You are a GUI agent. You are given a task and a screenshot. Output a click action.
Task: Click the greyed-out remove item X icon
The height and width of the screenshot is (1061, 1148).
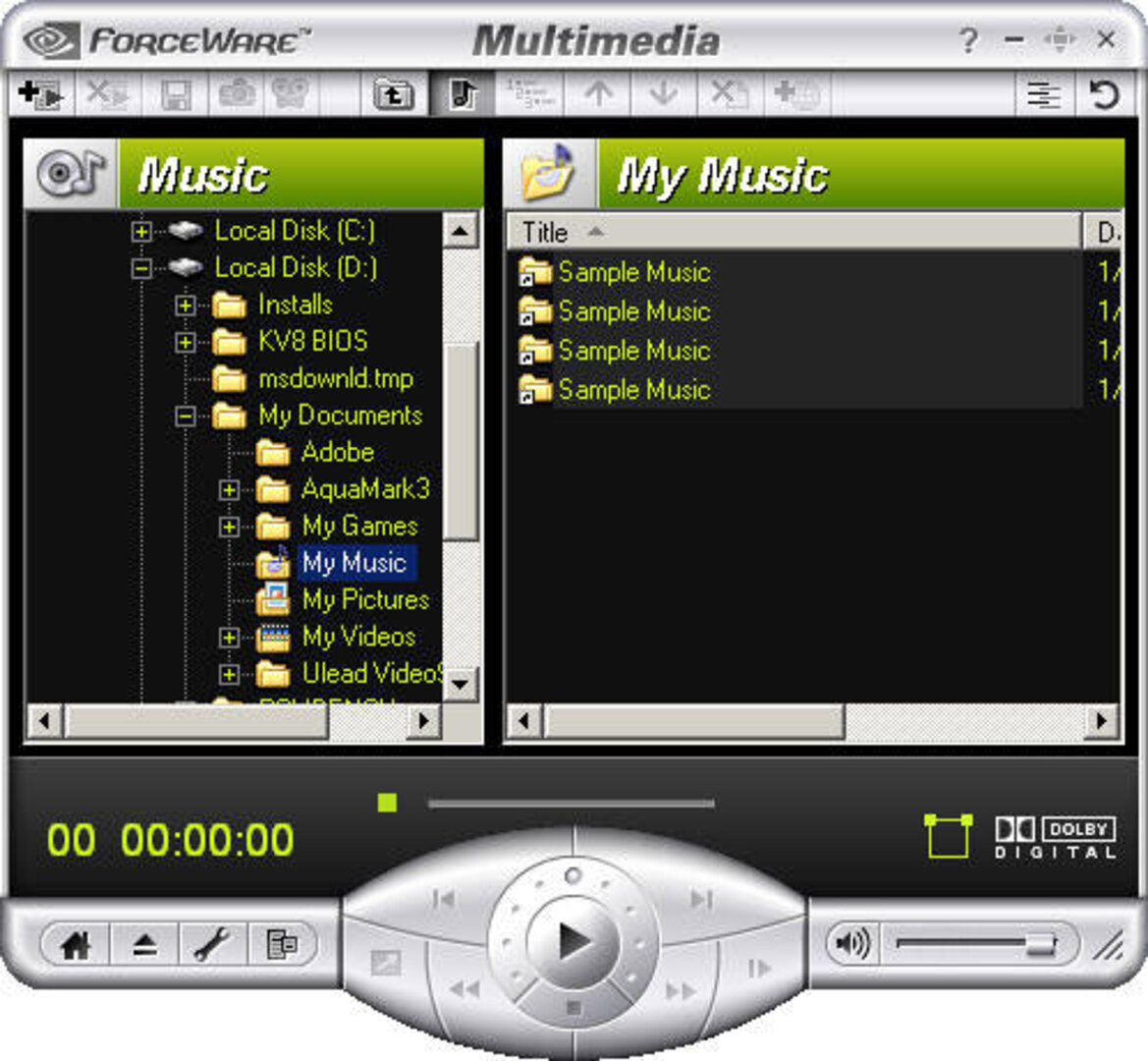click(108, 93)
